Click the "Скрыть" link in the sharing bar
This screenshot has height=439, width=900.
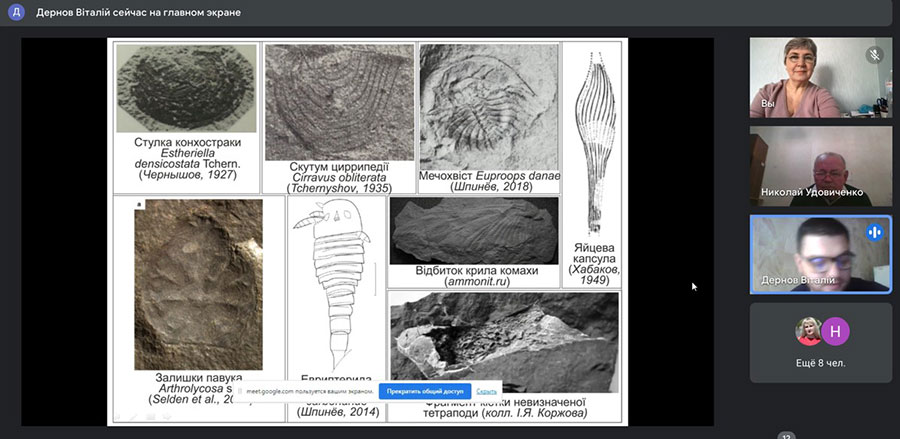[x=487, y=391]
